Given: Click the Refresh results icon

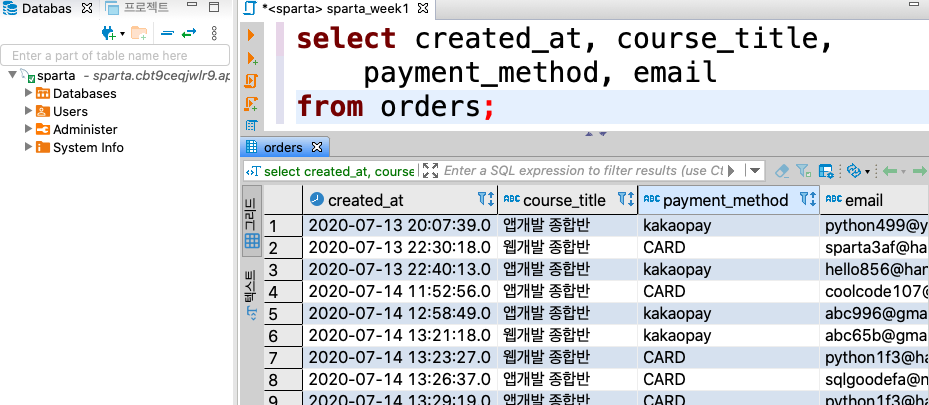Looking at the screenshot, I should pos(853,171).
